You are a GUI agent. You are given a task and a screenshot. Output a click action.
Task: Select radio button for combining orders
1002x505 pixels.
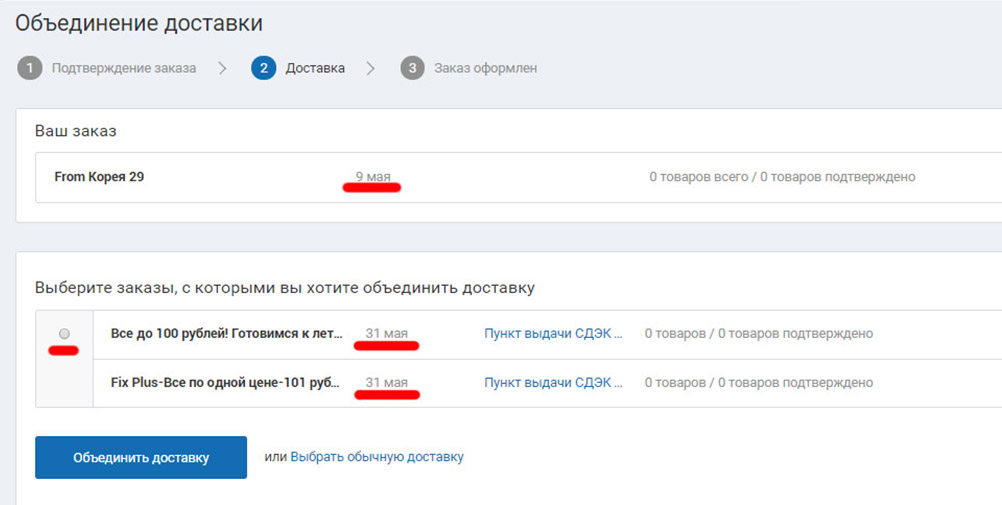(65, 333)
